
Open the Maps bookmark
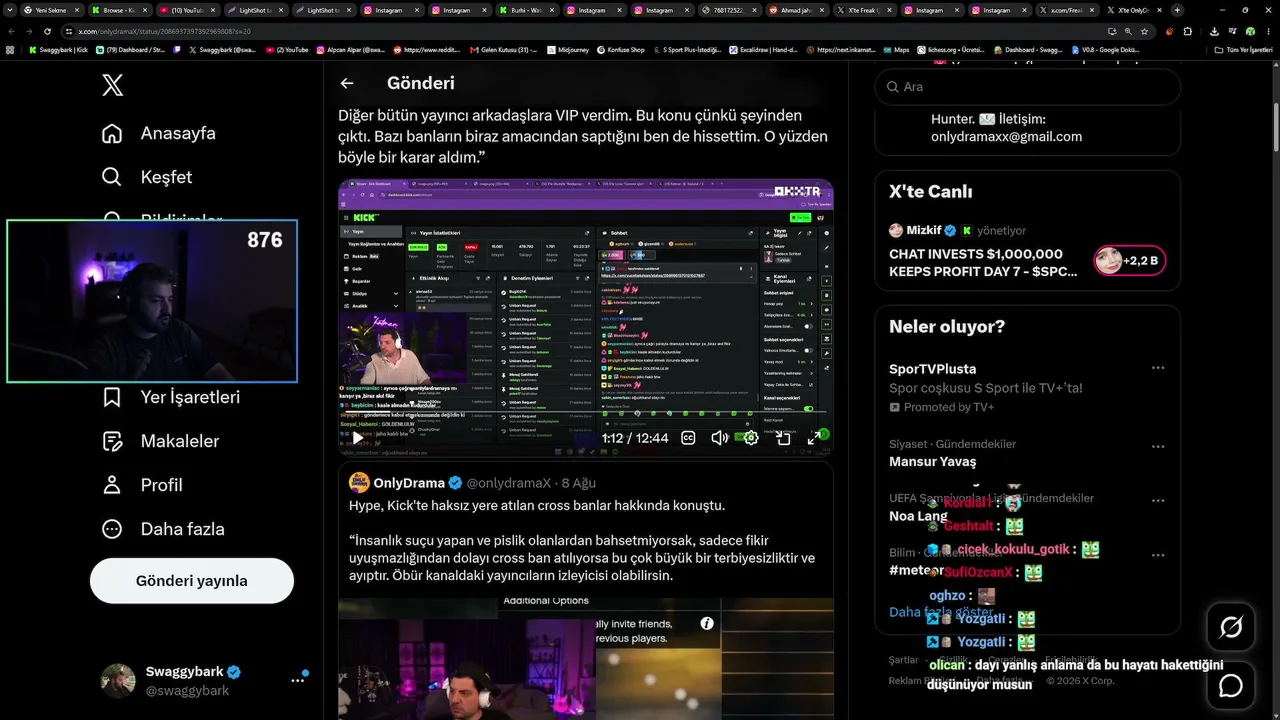[x=895, y=49]
